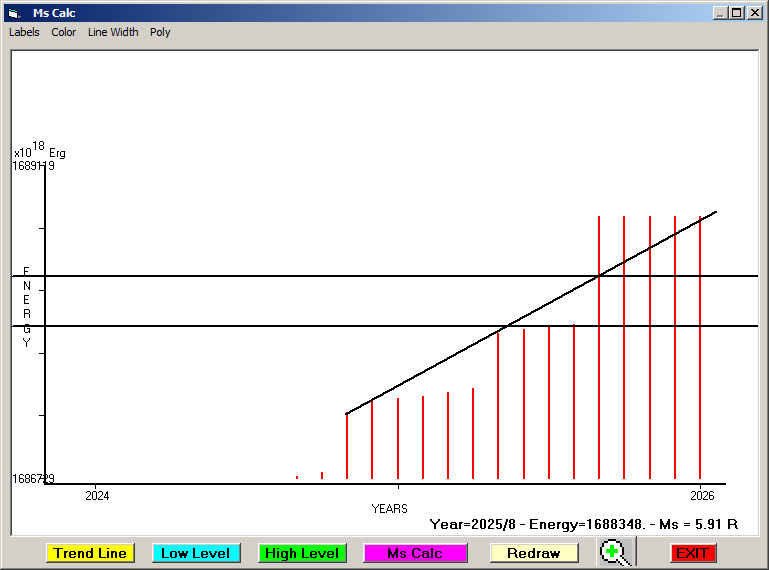
Task: Open the Color menu
Action: [64, 32]
